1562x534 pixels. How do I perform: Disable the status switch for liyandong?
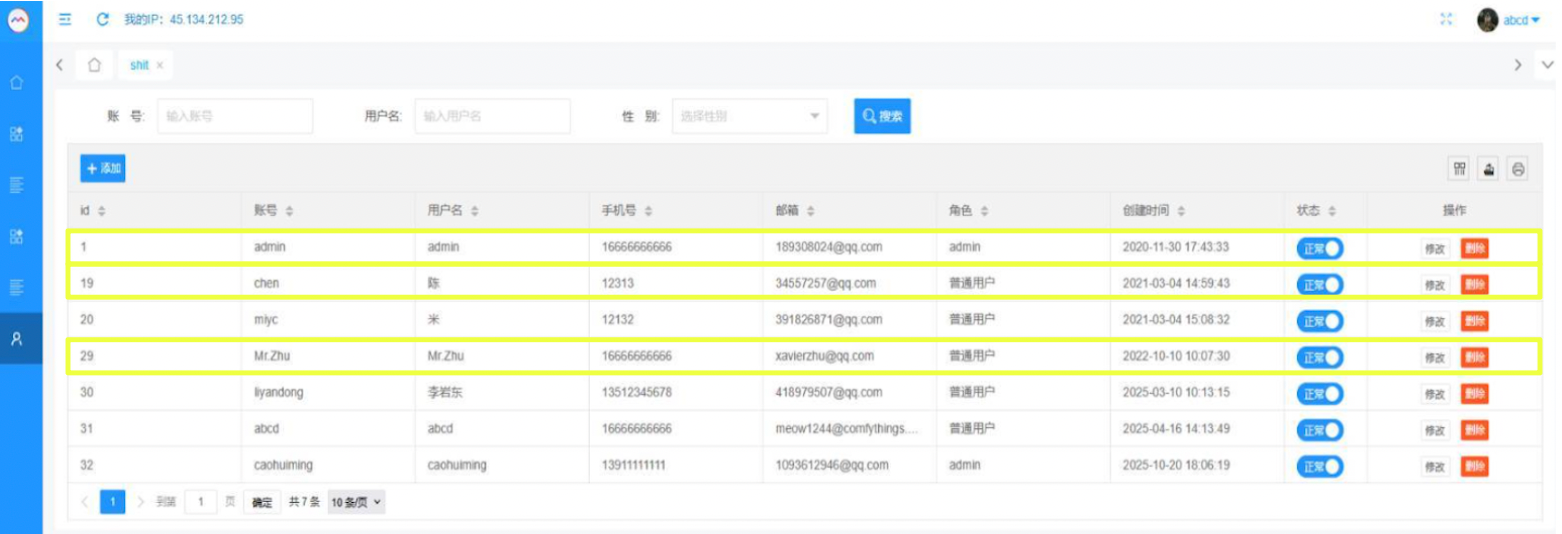pyautogui.click(x=1319, y=393)
